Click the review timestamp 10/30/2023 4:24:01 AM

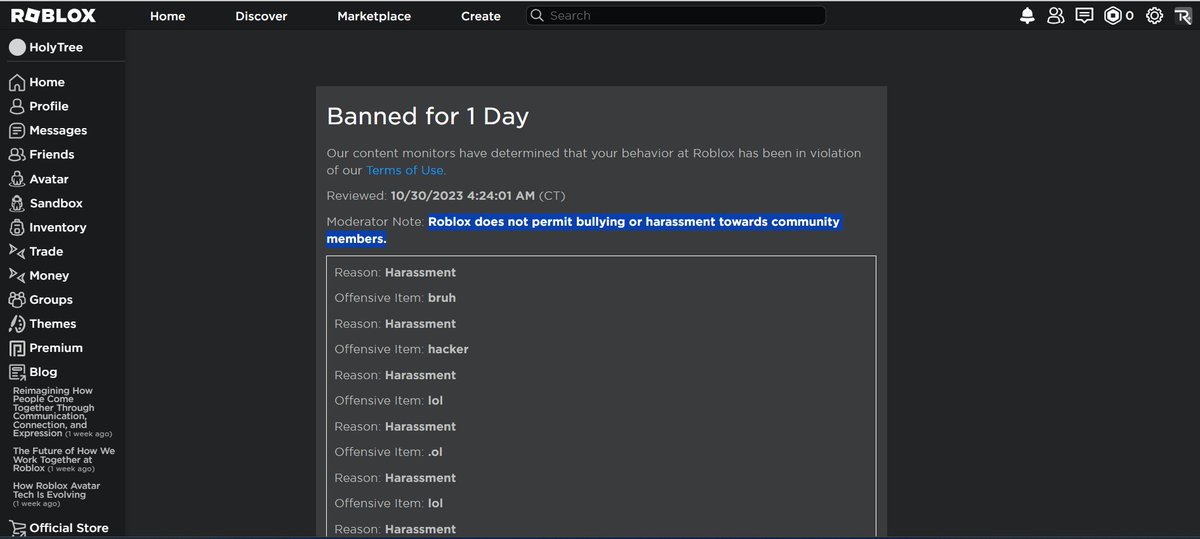[x=463, y=195]
